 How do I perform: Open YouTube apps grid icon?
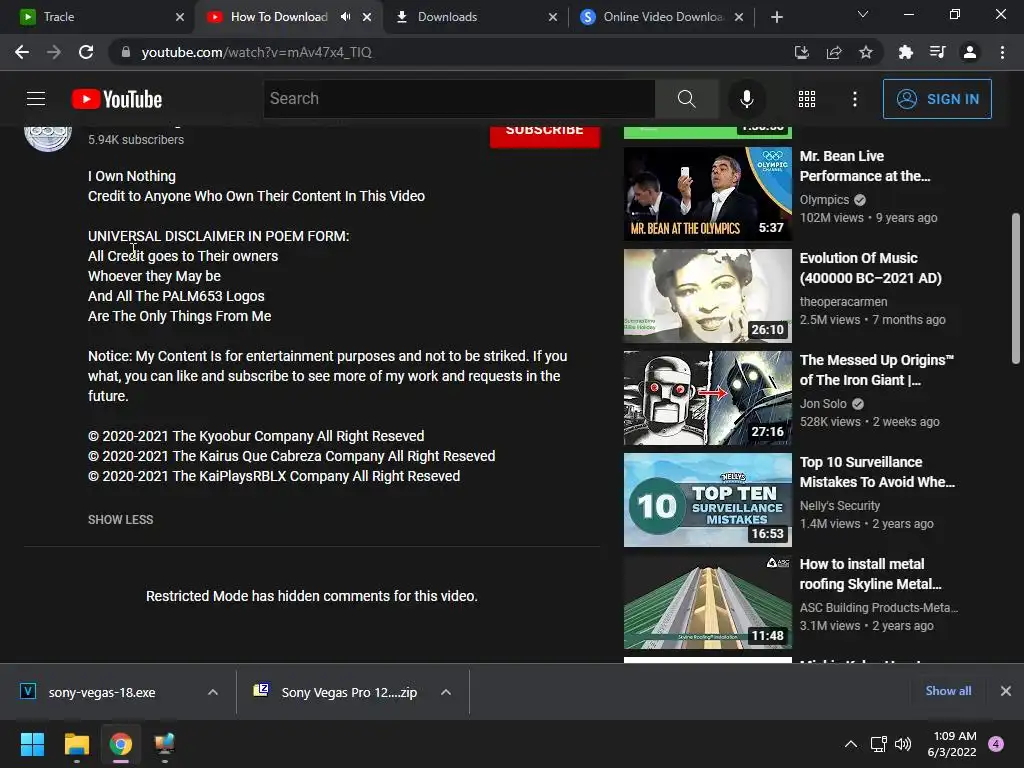[807, 99]
